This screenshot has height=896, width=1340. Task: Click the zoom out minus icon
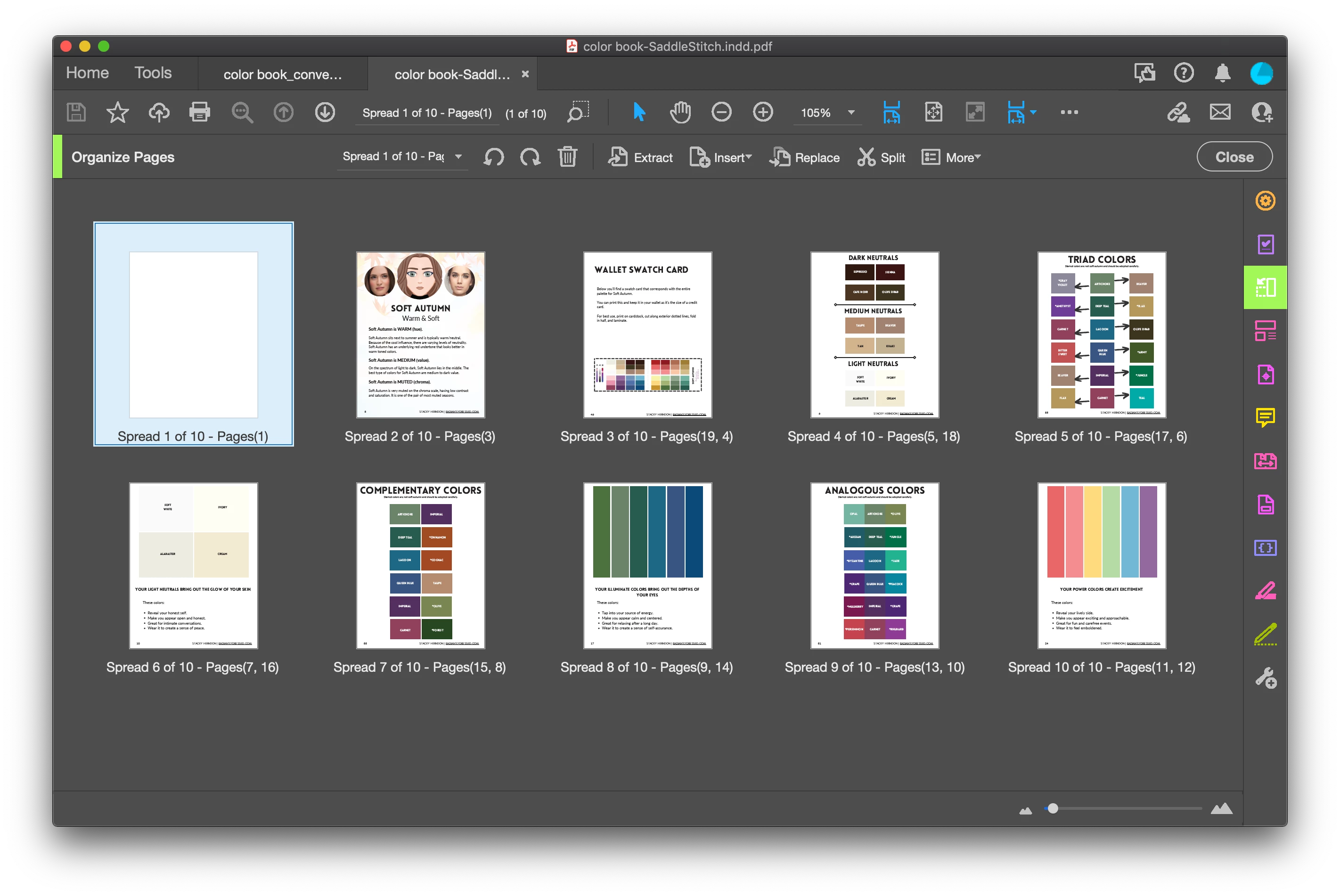721,113
